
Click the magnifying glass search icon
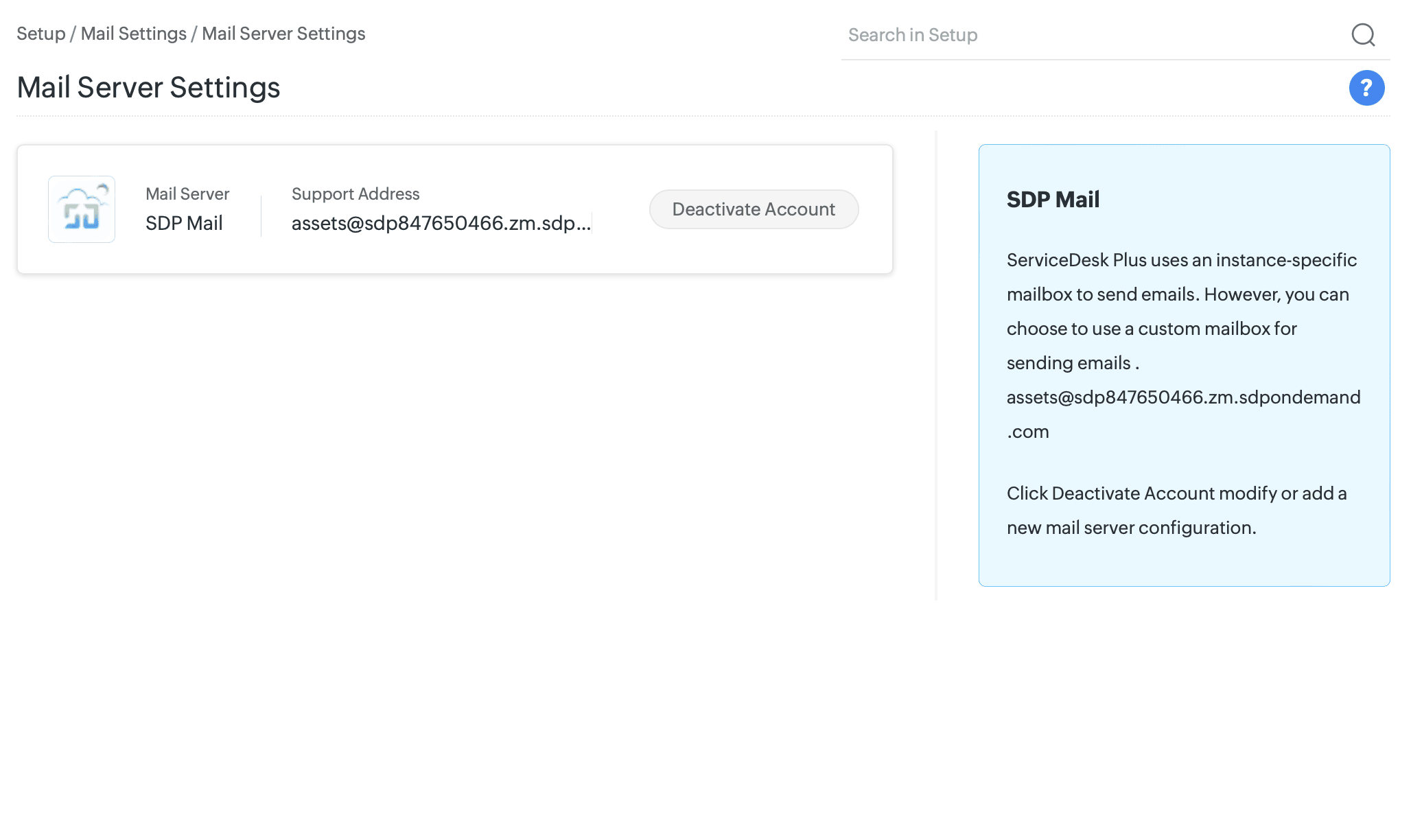point(1363,34)
